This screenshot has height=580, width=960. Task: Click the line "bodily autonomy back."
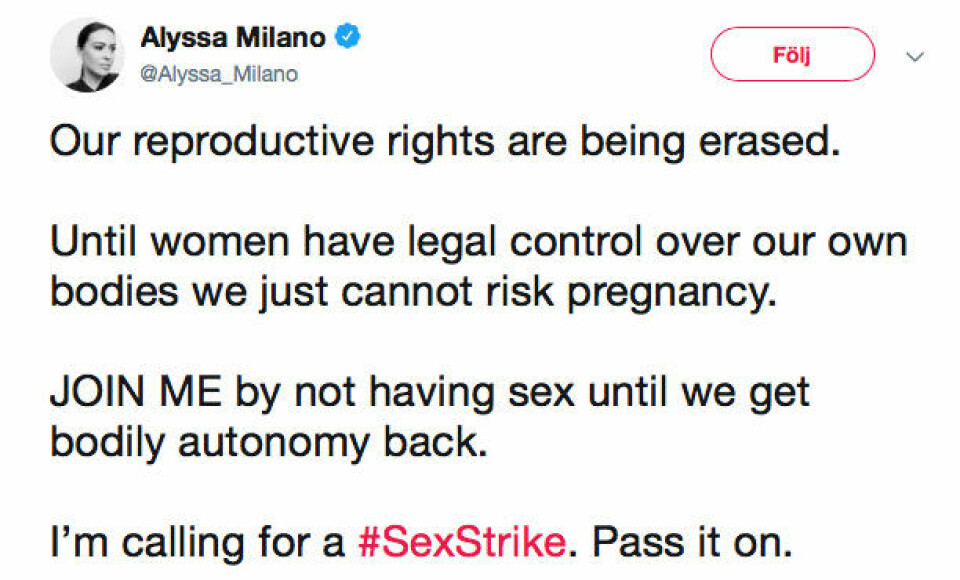pyautogui.click(x=269, y=443)
